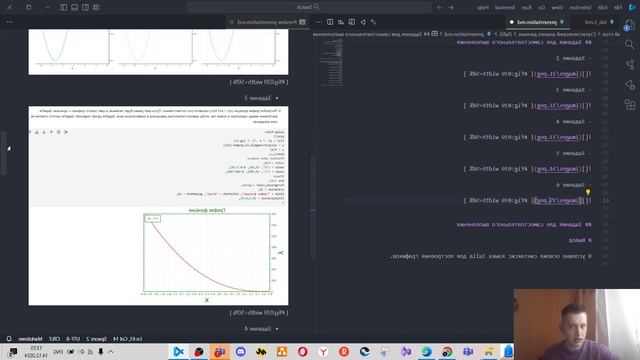Open Opera browser from the taskbar
Screen dimensions: 640x360
click(302, 351)
